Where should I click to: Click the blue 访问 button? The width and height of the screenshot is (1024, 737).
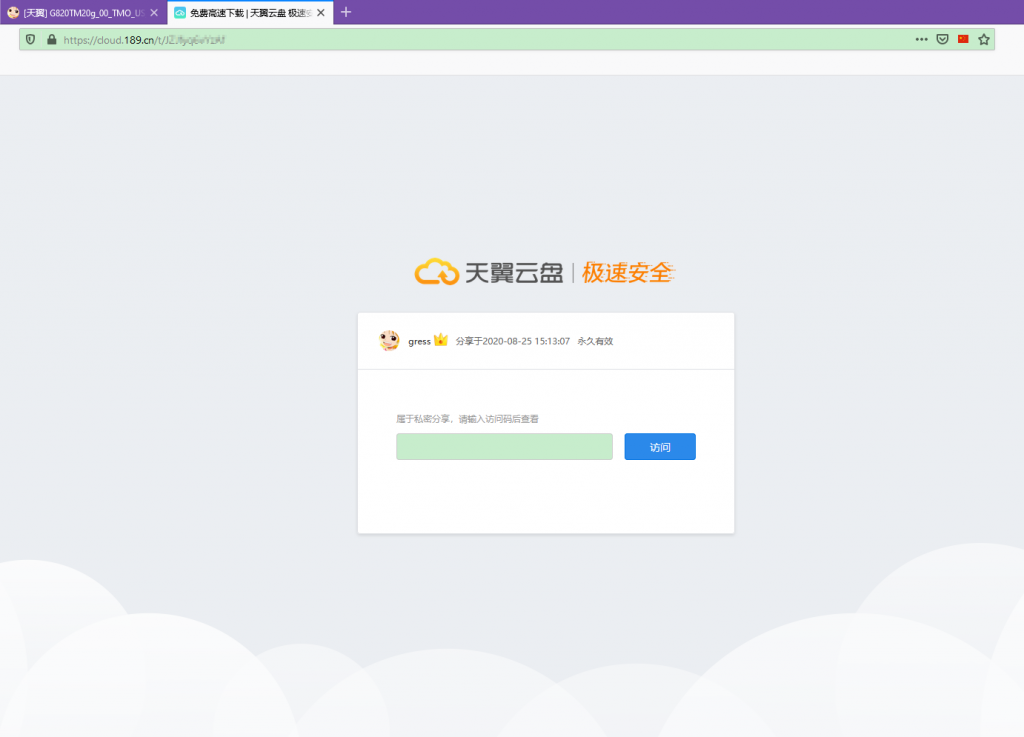pyautogui.click(x=660, y=447)
